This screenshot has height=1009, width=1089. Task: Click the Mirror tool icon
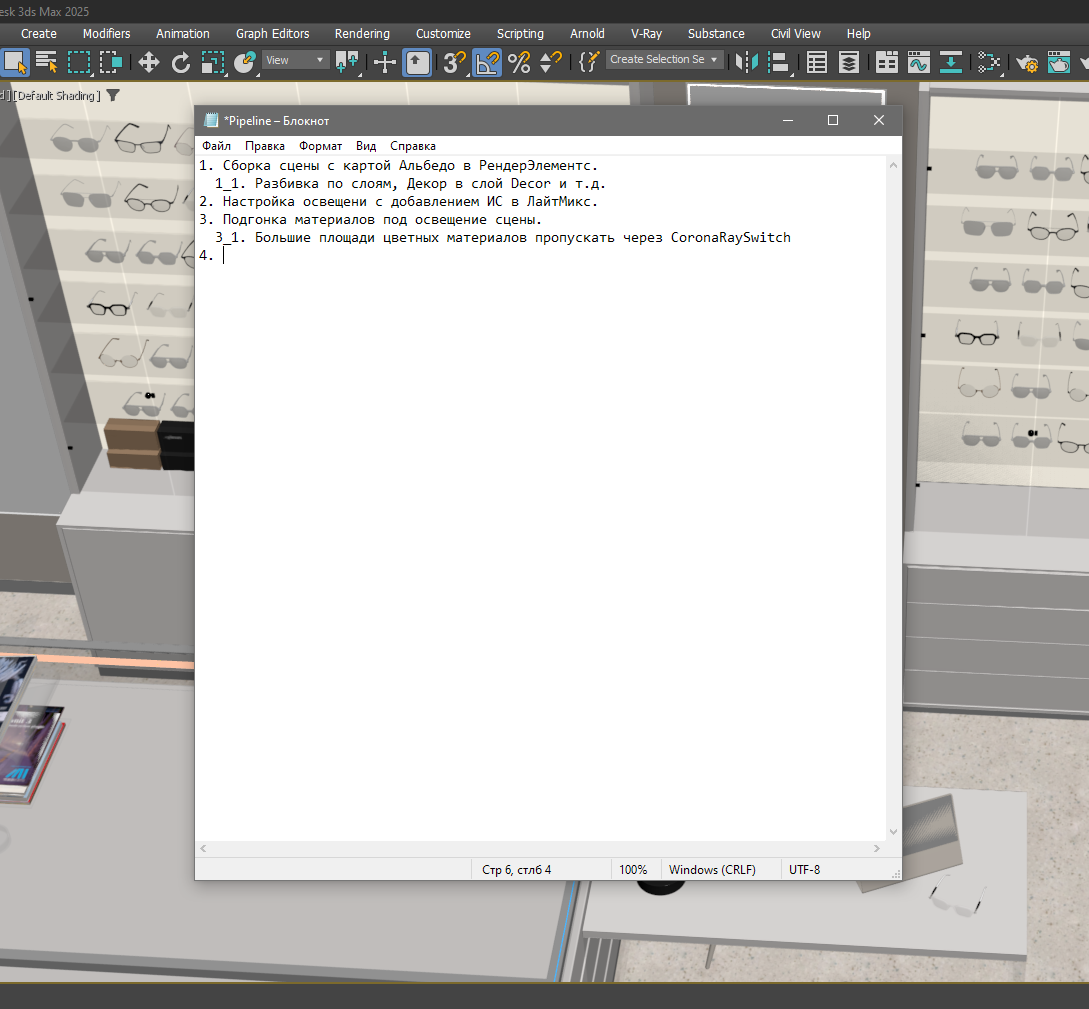pyautogui.click(x=747, y=62)
